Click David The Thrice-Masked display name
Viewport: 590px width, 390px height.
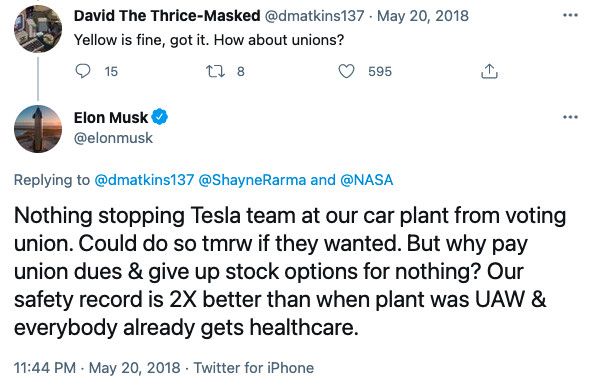(x=167, y=16)
